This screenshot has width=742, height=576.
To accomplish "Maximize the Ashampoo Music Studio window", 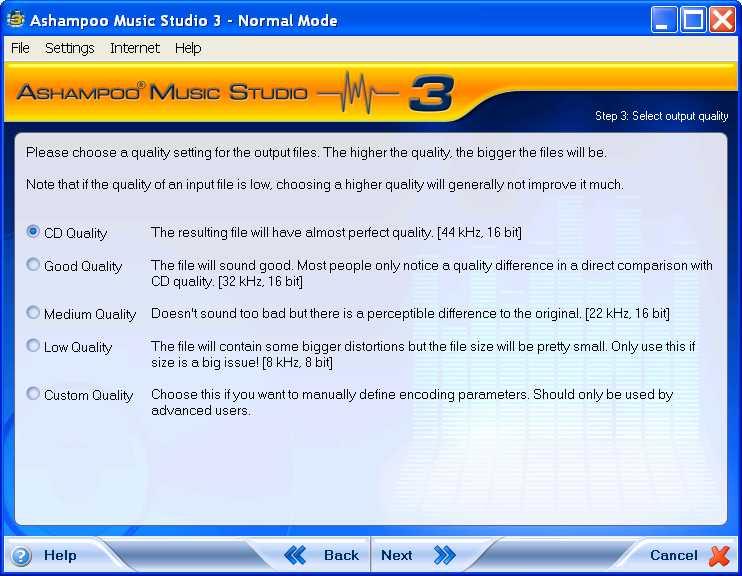I will (x=693, y=20).
